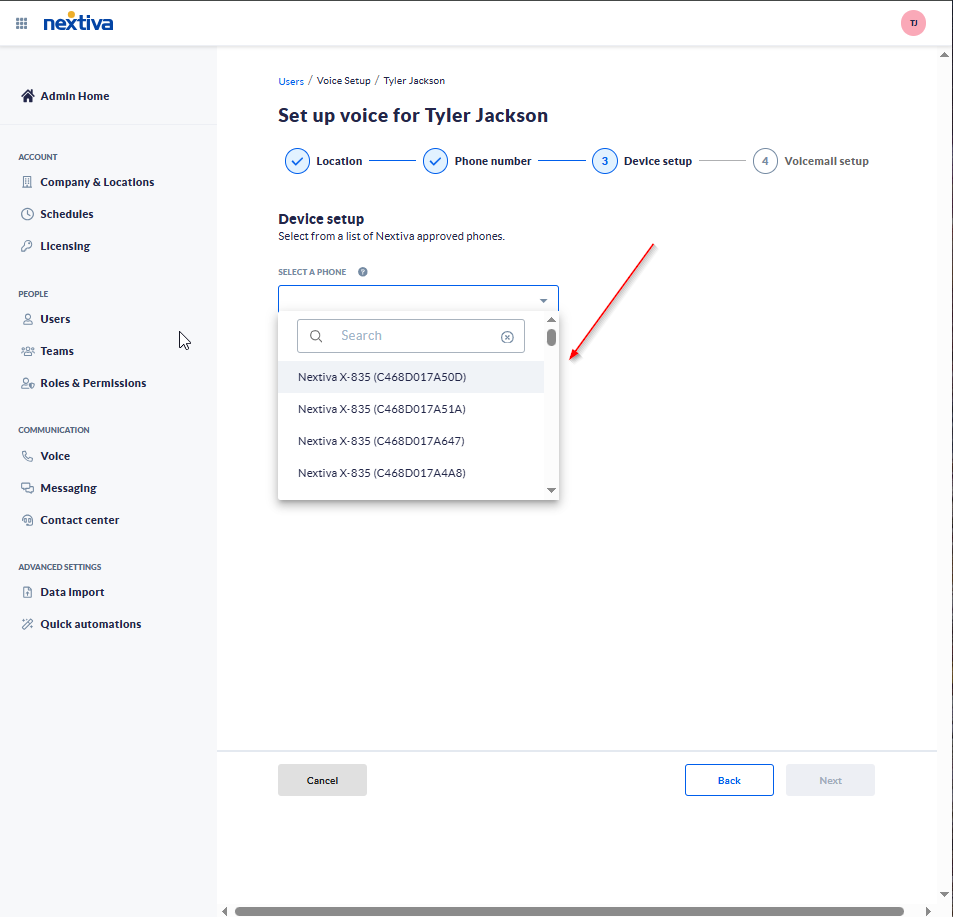
Task: Open the apps grid launcher icon
Action: (x=21, y=24)
